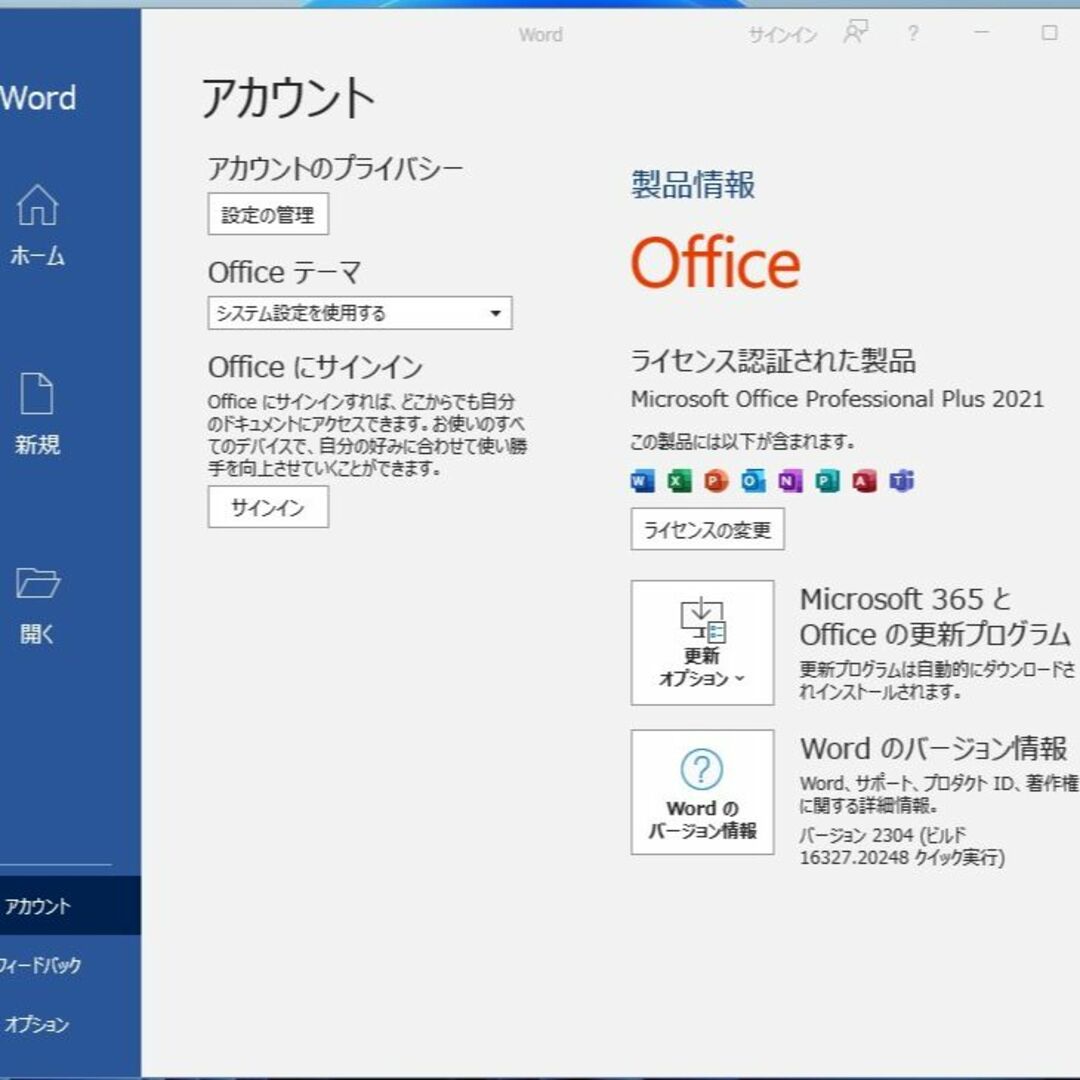
Task: Expand the Update Options (更新オプション) menu
Action: [x=703, y=643]
